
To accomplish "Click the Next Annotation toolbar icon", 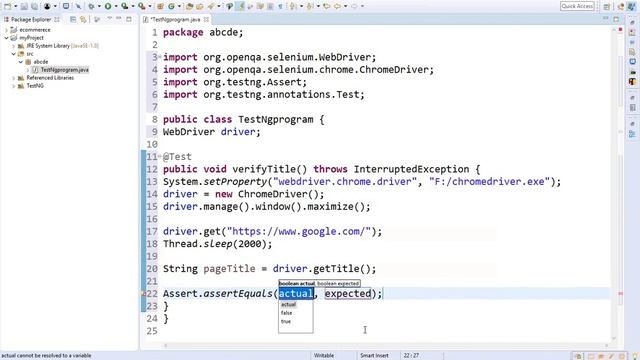I will coord(293,6).
